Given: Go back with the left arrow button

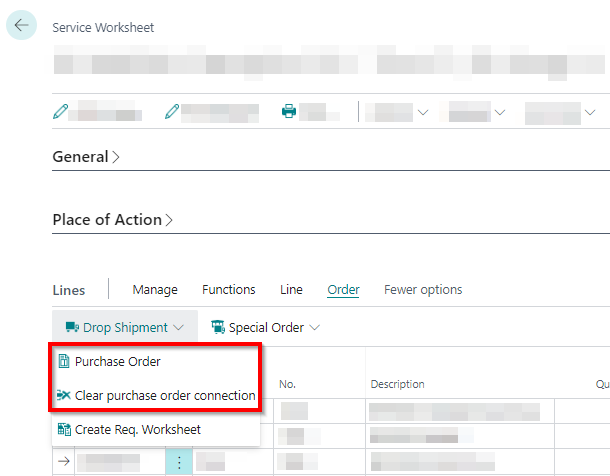Looking at the screenshot, I should click(x=21, y=25).
